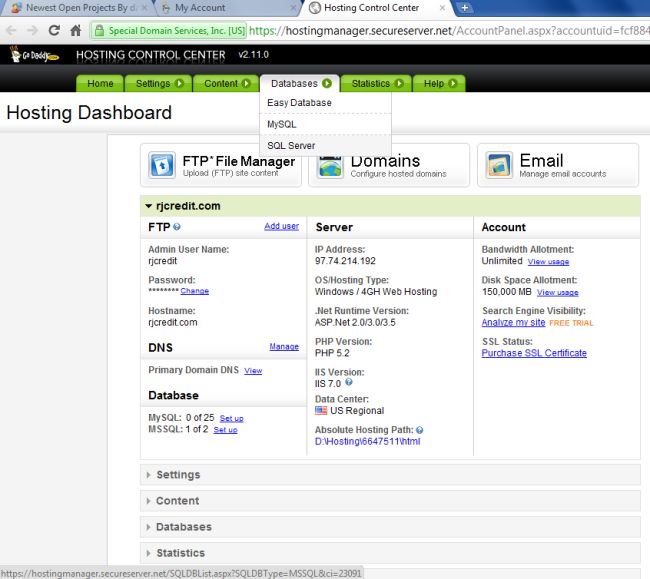Click the D:\Hosting\6647511\html path link
This screenshot has width=650, height=579.
pyautogui.click(x=367, y=441)
